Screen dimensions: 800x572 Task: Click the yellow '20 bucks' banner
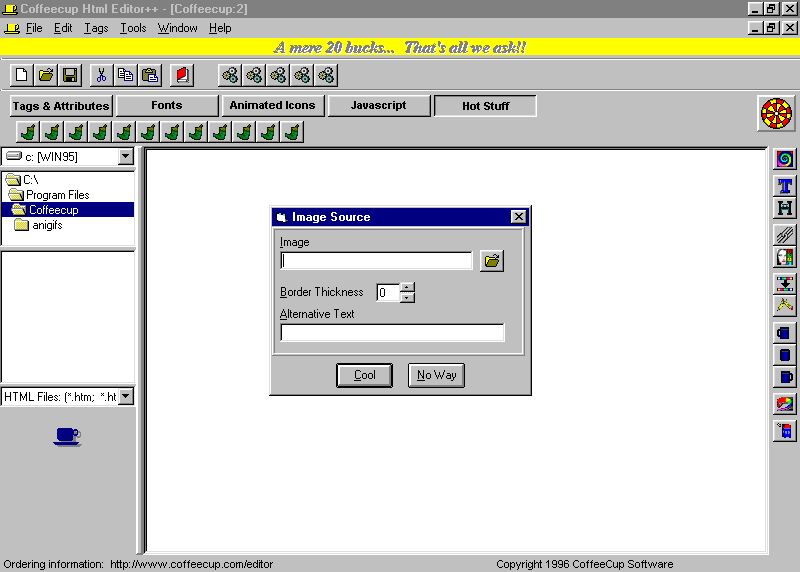click(x=400, y=47)
